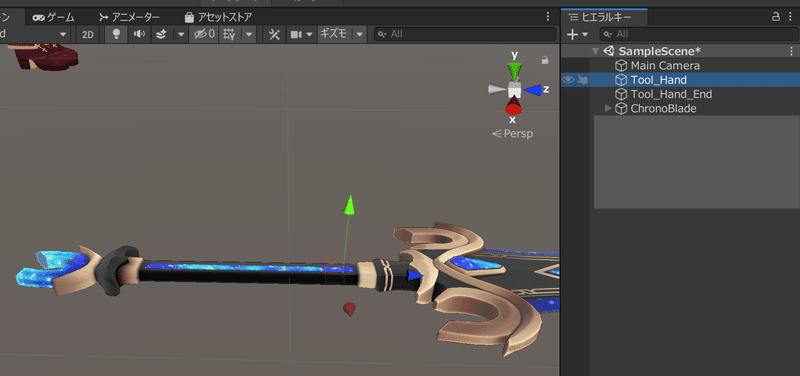The width and height of the screenshot is (800, 376).
Task: Open the hierarchy create plus dropdown
Action: [578, 34]
